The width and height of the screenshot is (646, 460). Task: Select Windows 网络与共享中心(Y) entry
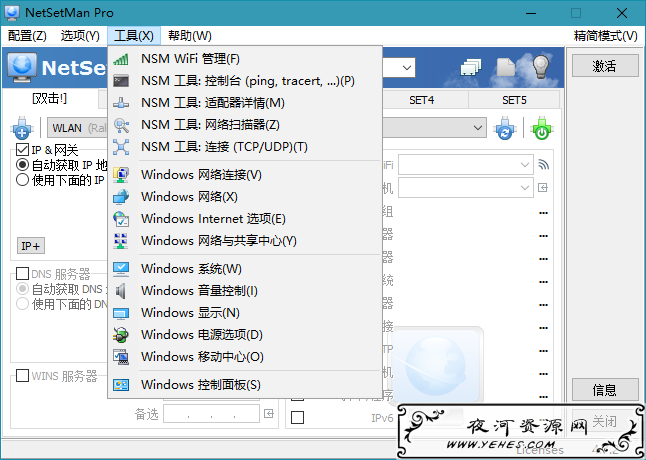[245, 241]
